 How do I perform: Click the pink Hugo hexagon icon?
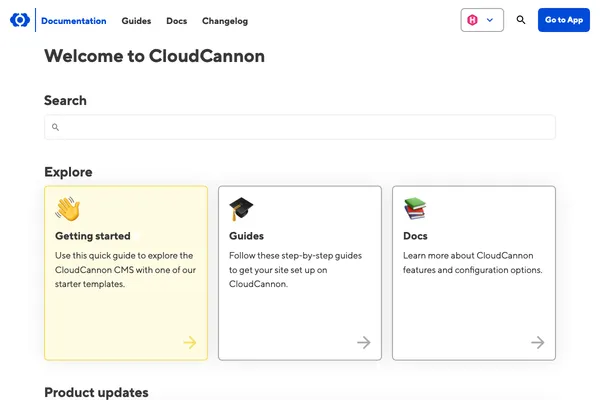[x=473, y=20]
